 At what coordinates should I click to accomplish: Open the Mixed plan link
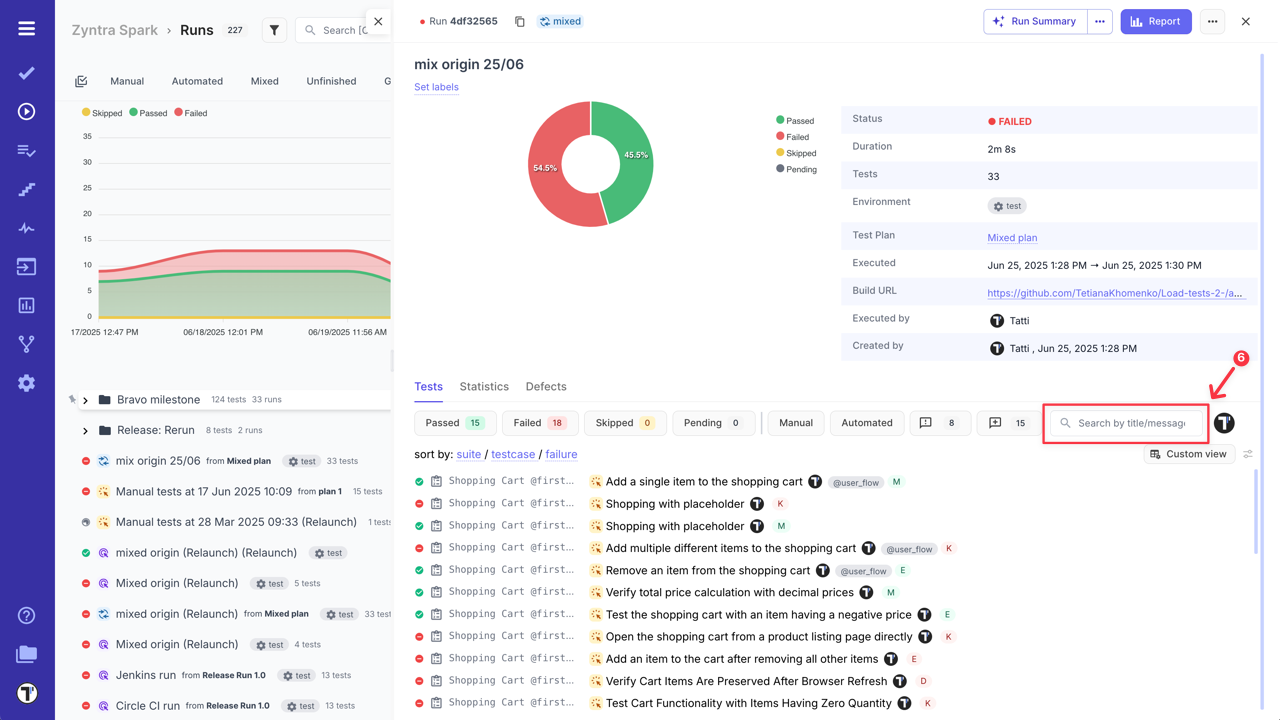(x=1012, y=237)
